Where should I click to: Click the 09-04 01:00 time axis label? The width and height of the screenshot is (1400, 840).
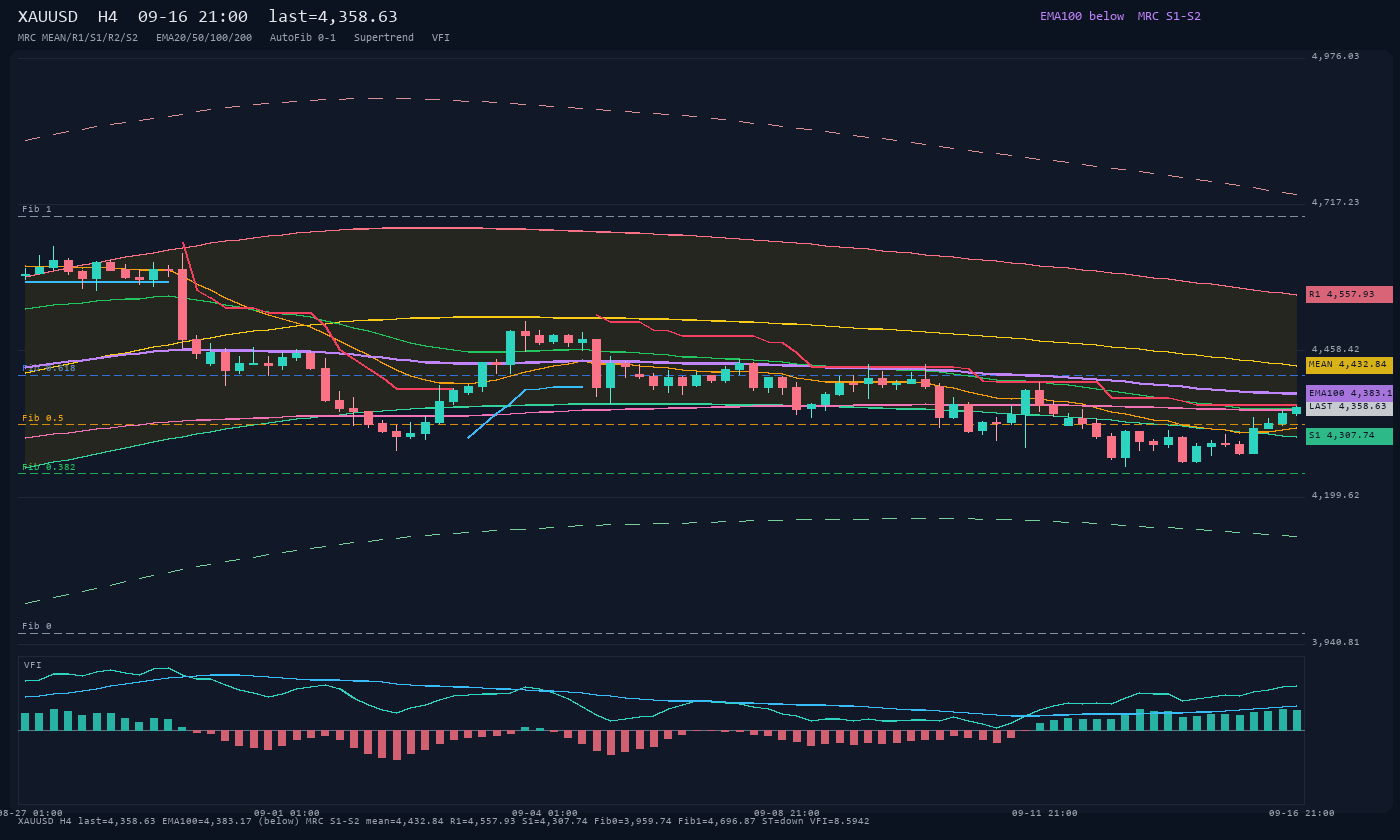545,813
